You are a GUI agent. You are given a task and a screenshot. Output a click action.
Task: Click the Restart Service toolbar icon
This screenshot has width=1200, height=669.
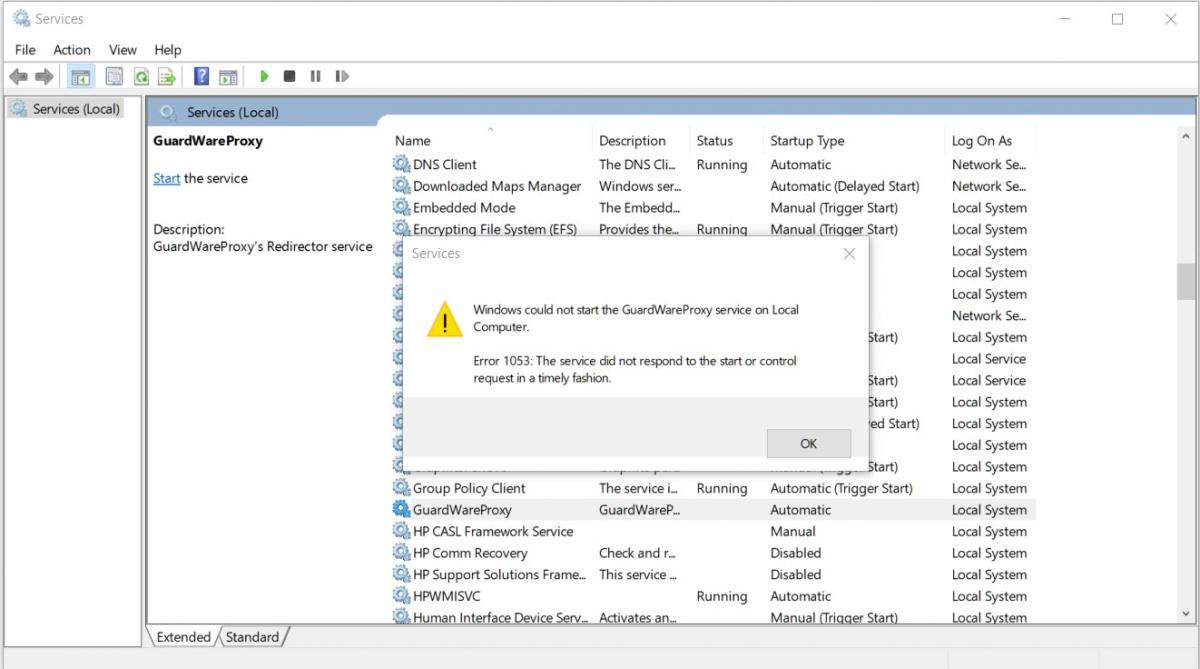click(x=342, y=76)
